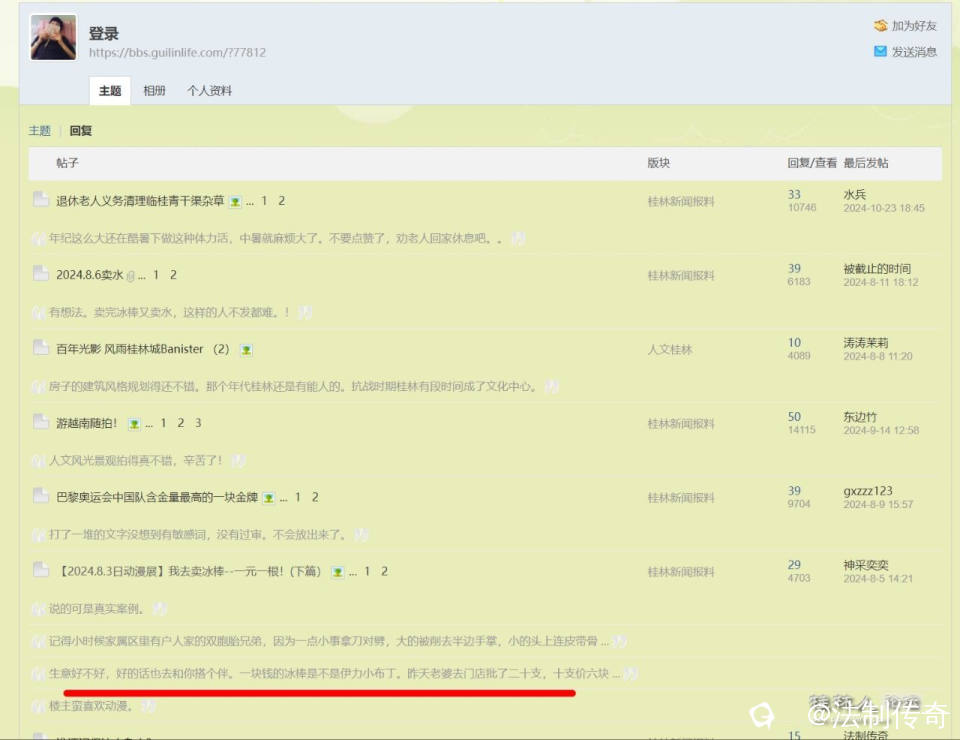Open last poster gxzzz123 profile
This screenshot has height=740, width=960.
pos(868,491)
